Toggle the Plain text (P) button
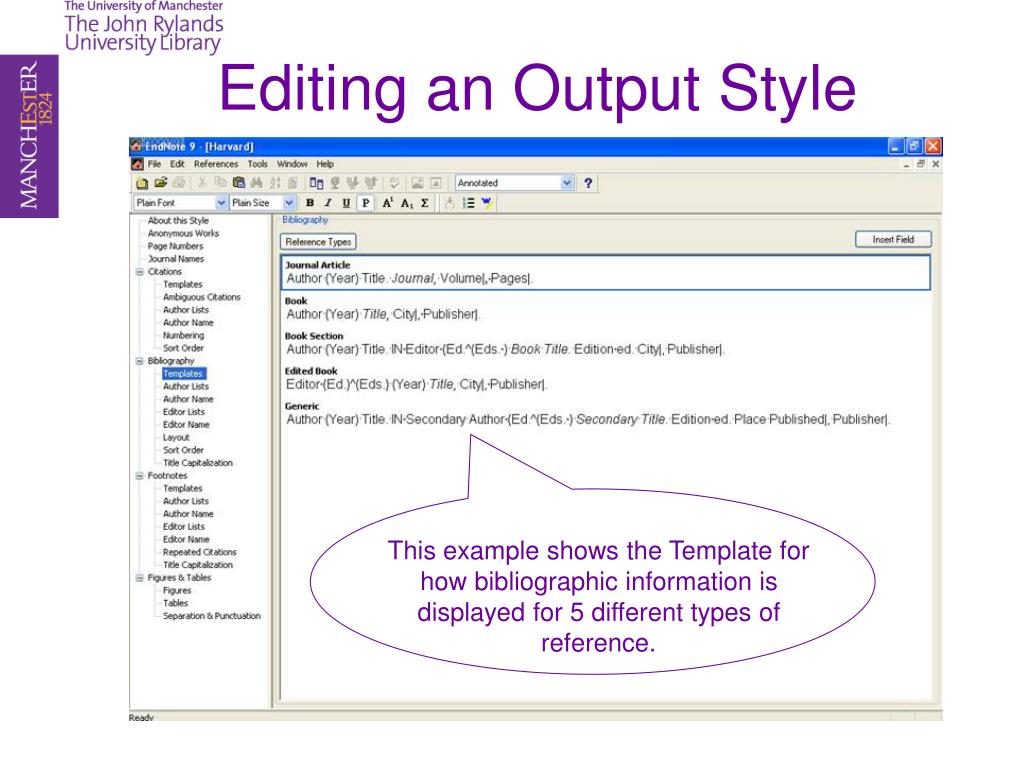Image resolution: width=1024 pixels, height=768 pixels. (366, 201)
